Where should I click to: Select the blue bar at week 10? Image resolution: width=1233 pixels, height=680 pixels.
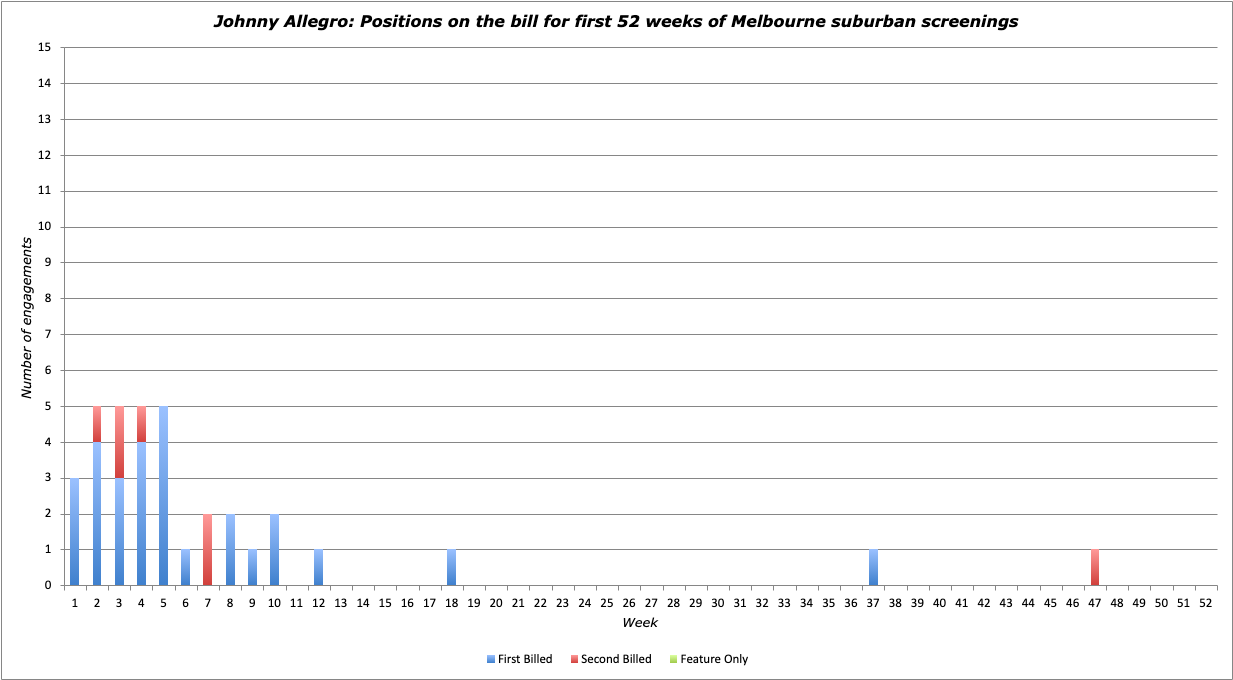274,550
